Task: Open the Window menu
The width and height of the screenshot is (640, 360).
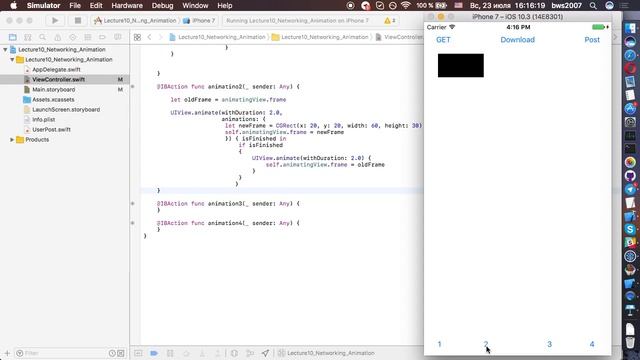Action: [x=195, y=6]
